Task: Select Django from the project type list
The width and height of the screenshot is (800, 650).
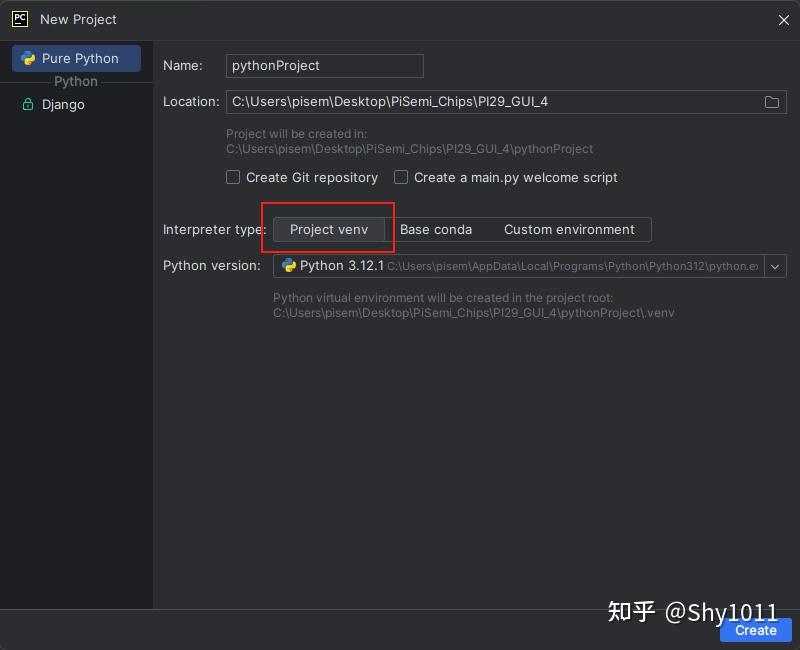Action: 63,104
